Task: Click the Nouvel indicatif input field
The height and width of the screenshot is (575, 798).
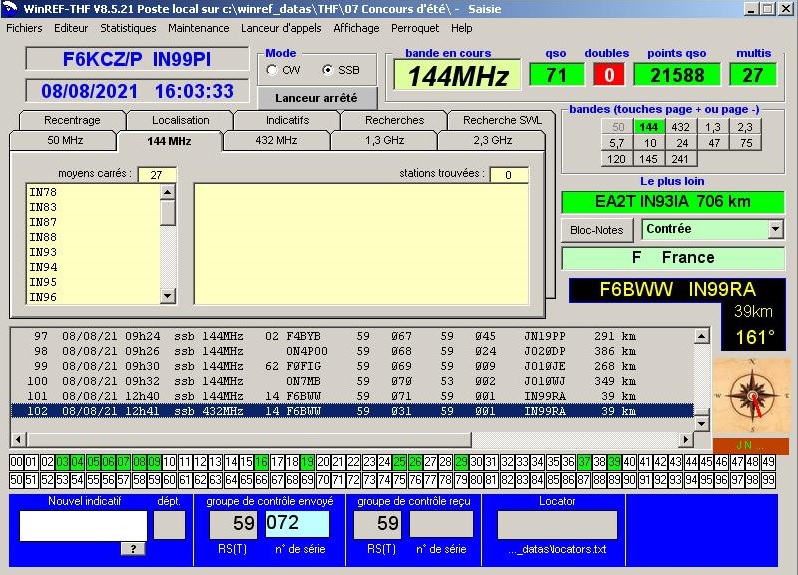Action: coord(83,525)
